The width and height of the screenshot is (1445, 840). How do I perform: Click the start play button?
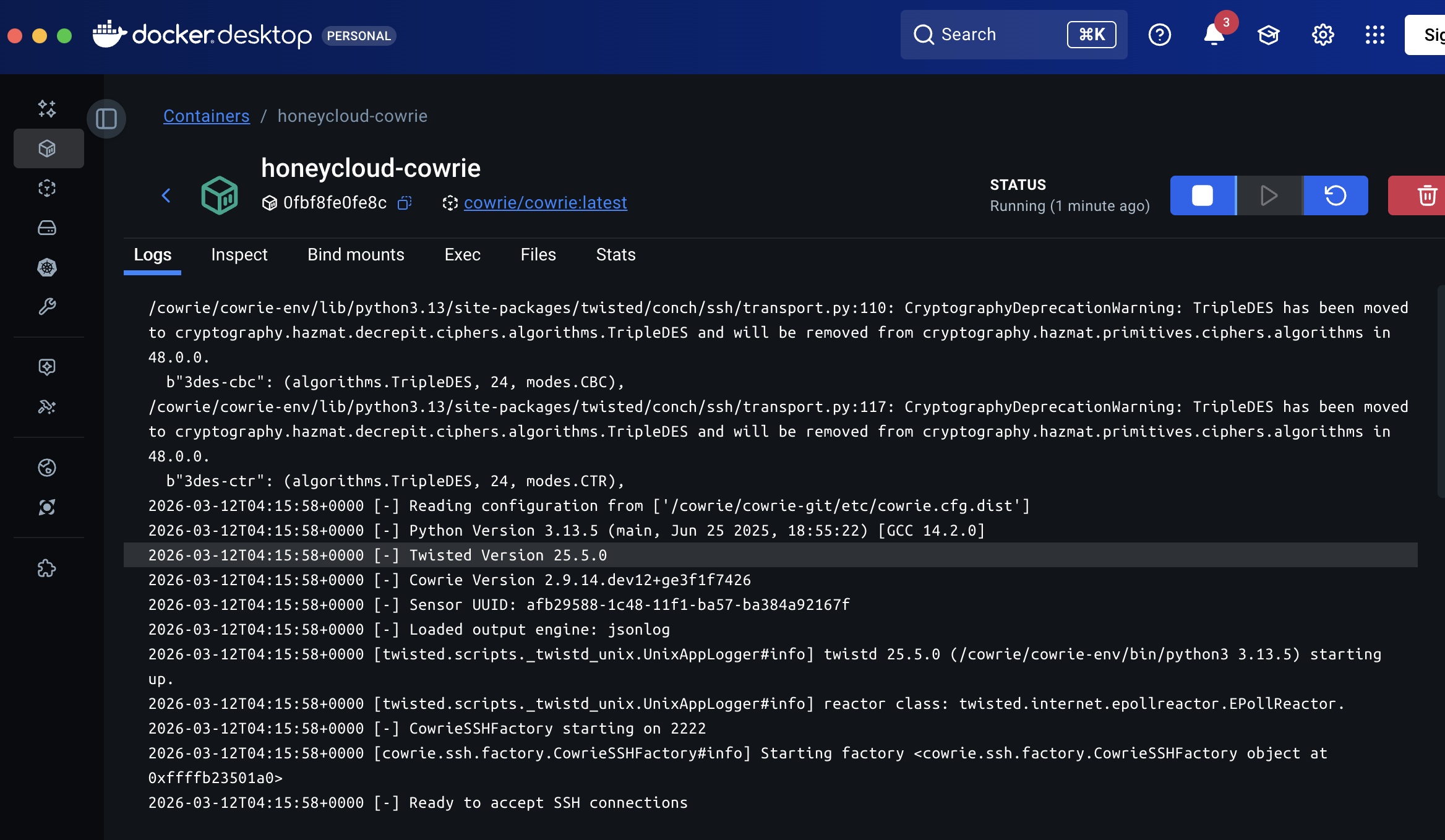coord(1269,195)
